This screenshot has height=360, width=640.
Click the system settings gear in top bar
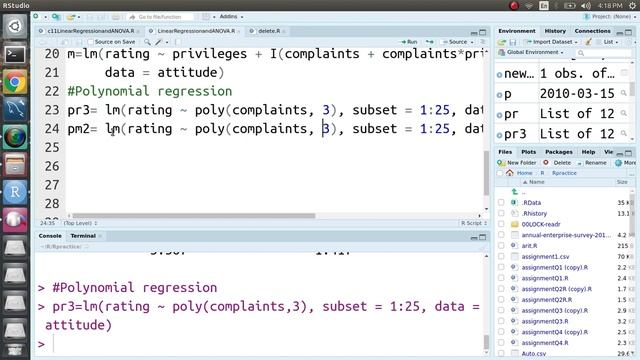click(632, 5)
